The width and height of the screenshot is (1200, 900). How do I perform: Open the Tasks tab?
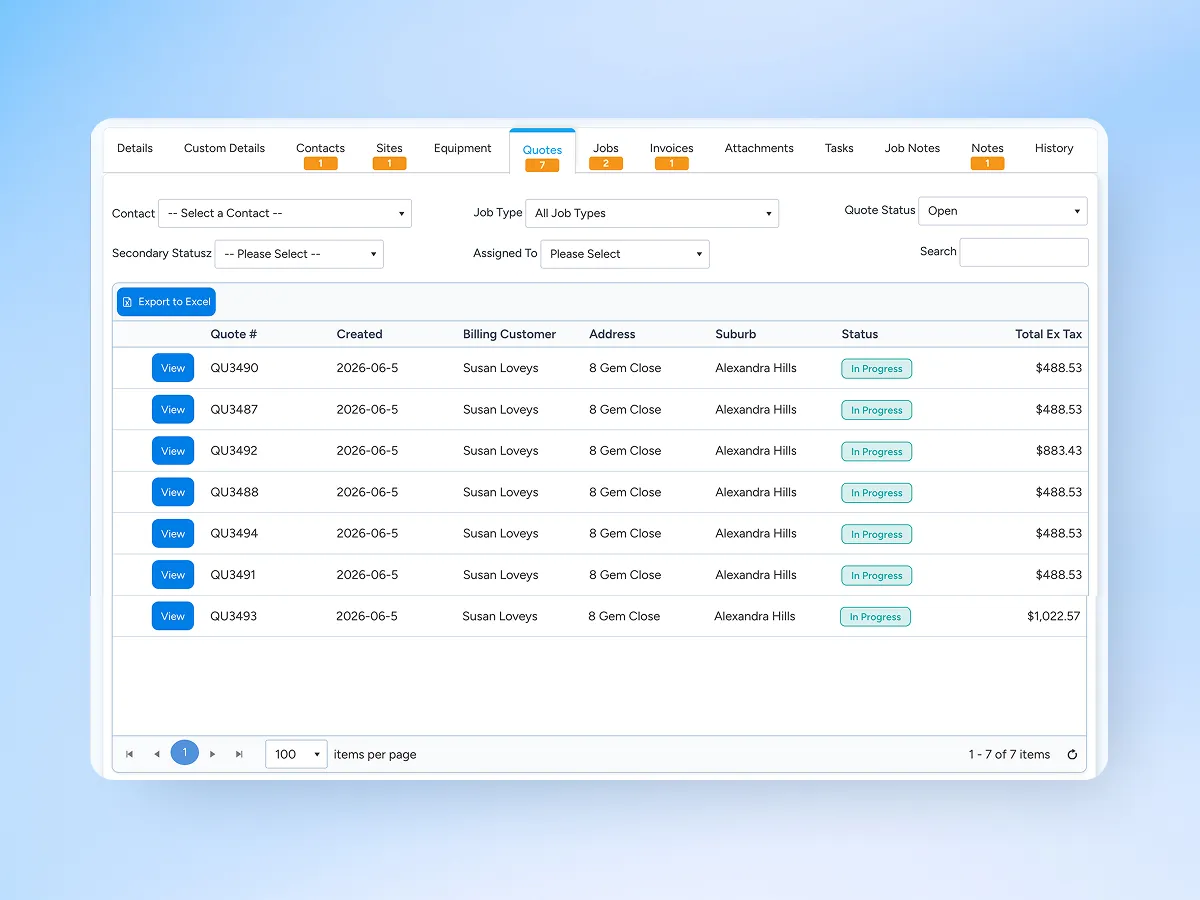839,148
